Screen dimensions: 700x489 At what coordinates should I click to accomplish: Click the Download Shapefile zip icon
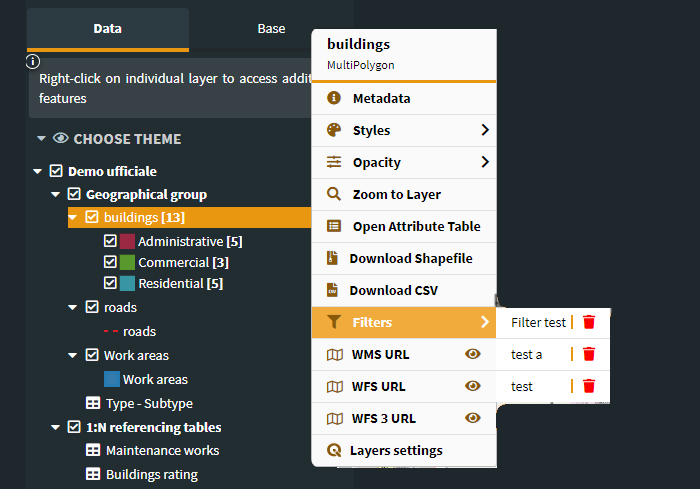pyautogui.click(x=332, y=258)
